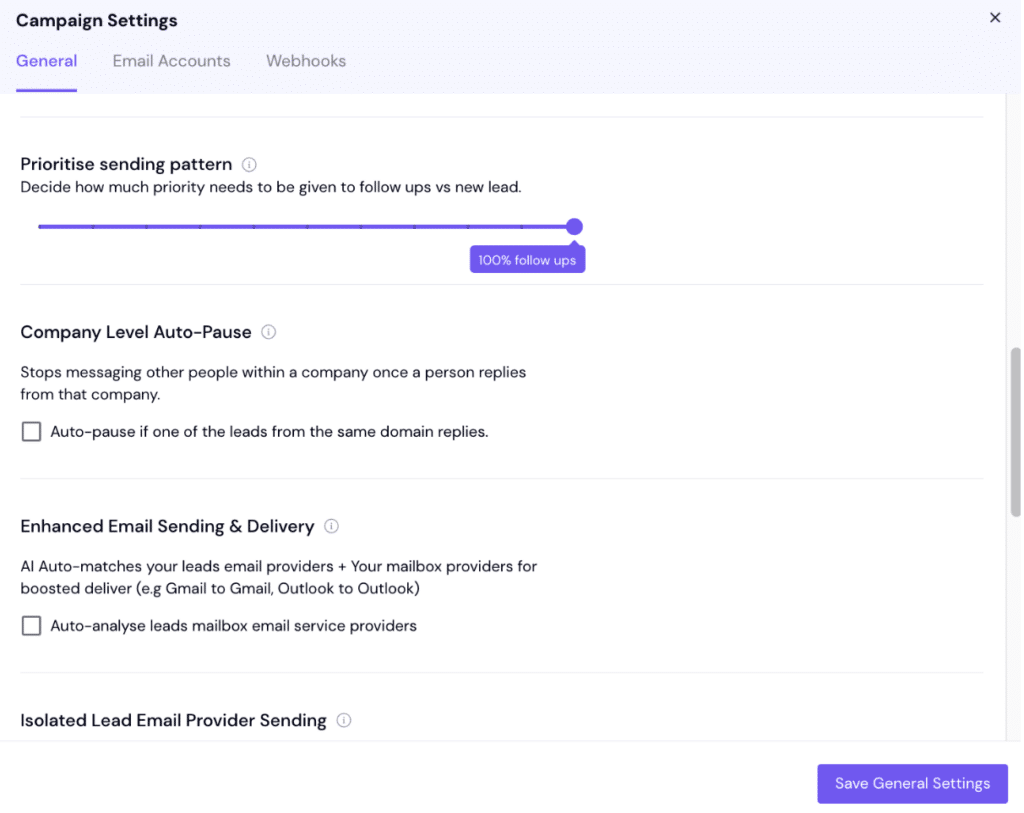Open the Prioritise sending pattern info tooltip
The width and height of the screenshot is (1024, 813).
click(248, 164)
